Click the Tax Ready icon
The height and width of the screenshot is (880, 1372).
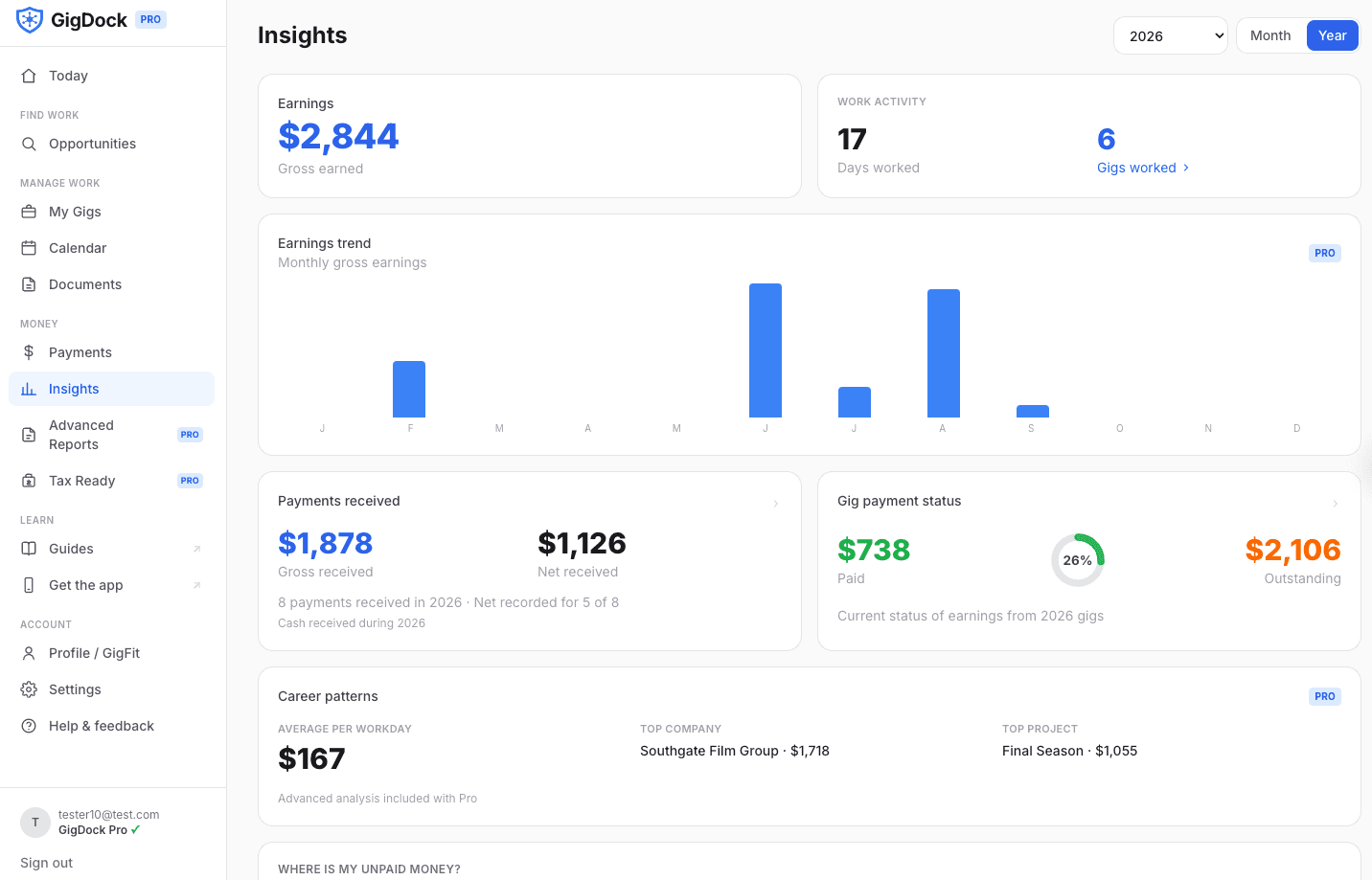tap(29, 481)
